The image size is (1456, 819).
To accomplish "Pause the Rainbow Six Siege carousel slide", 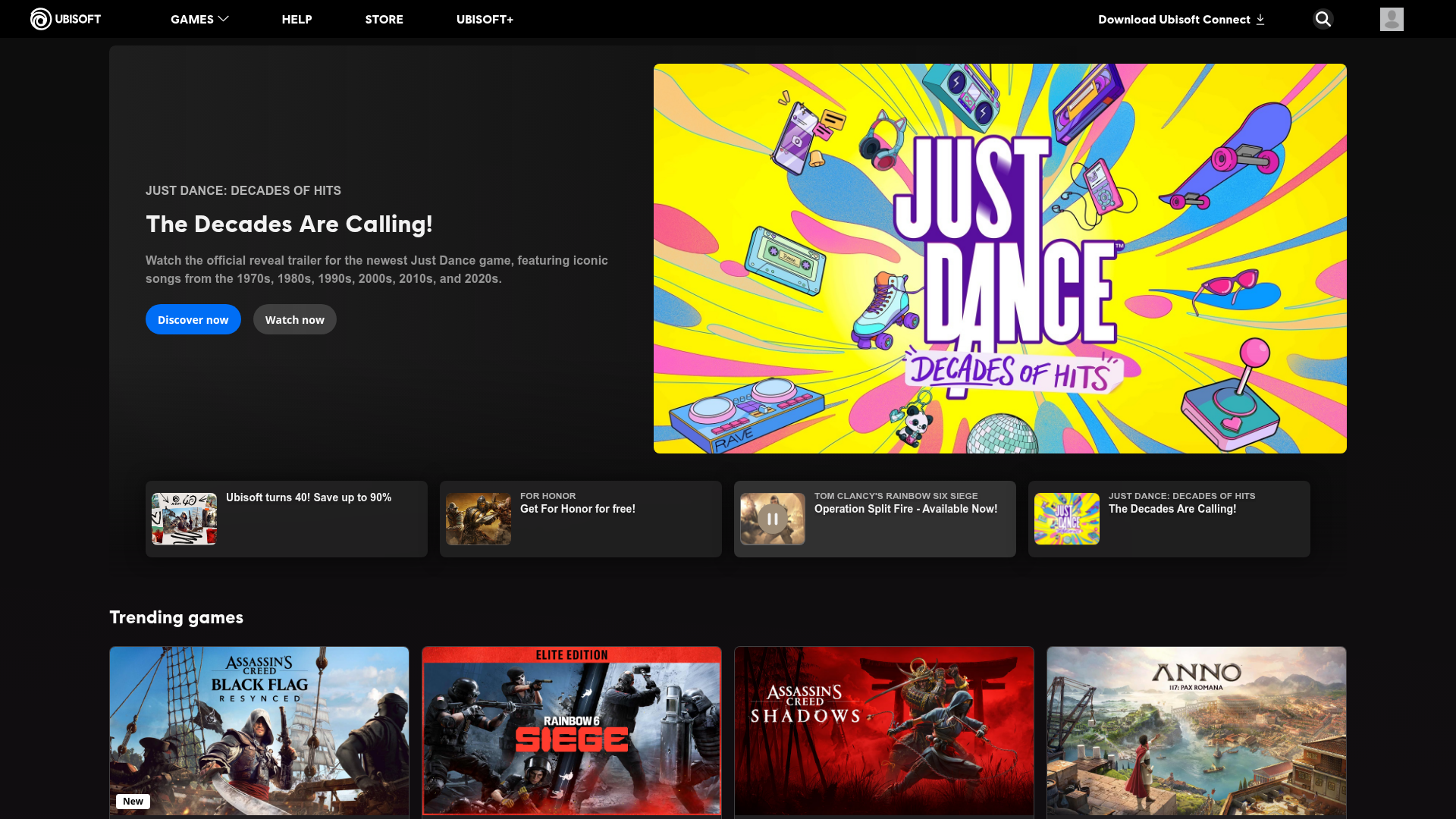I will [x=773, y=519].
